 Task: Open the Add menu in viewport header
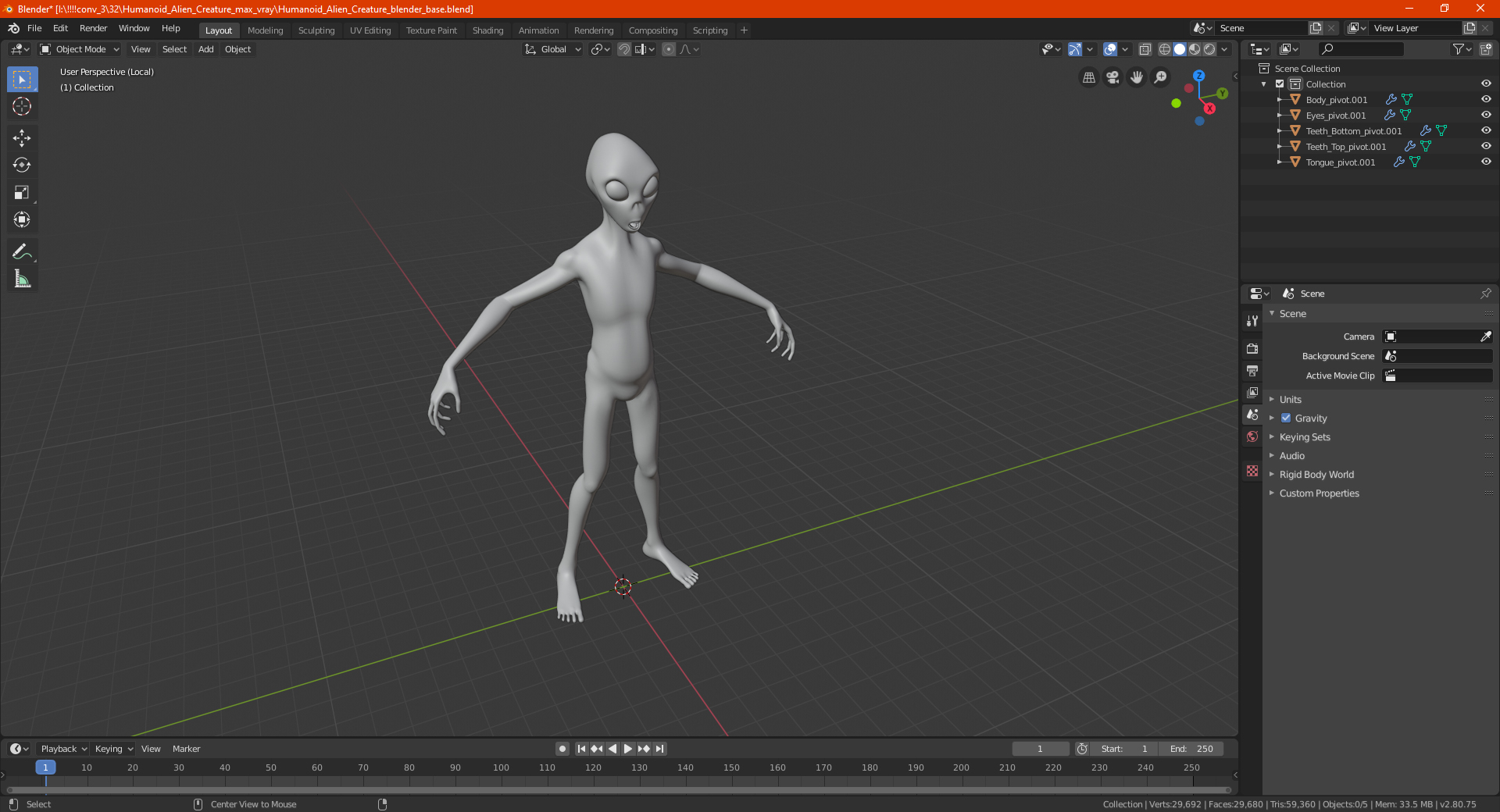coord(205,49)
